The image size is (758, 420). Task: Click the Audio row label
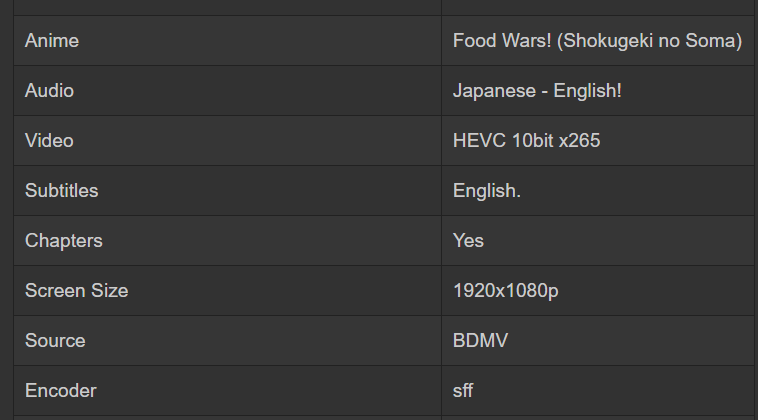click(49, 91)
